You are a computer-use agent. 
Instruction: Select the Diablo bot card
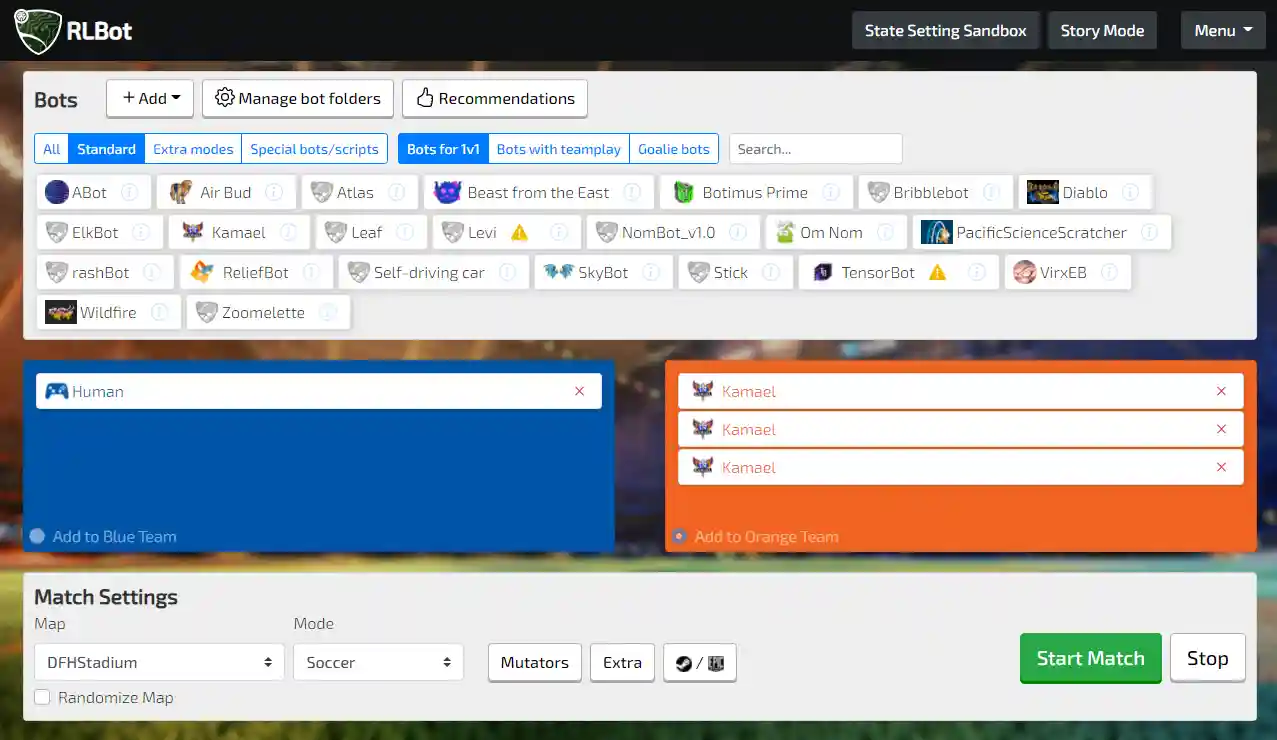point(1085,192)
